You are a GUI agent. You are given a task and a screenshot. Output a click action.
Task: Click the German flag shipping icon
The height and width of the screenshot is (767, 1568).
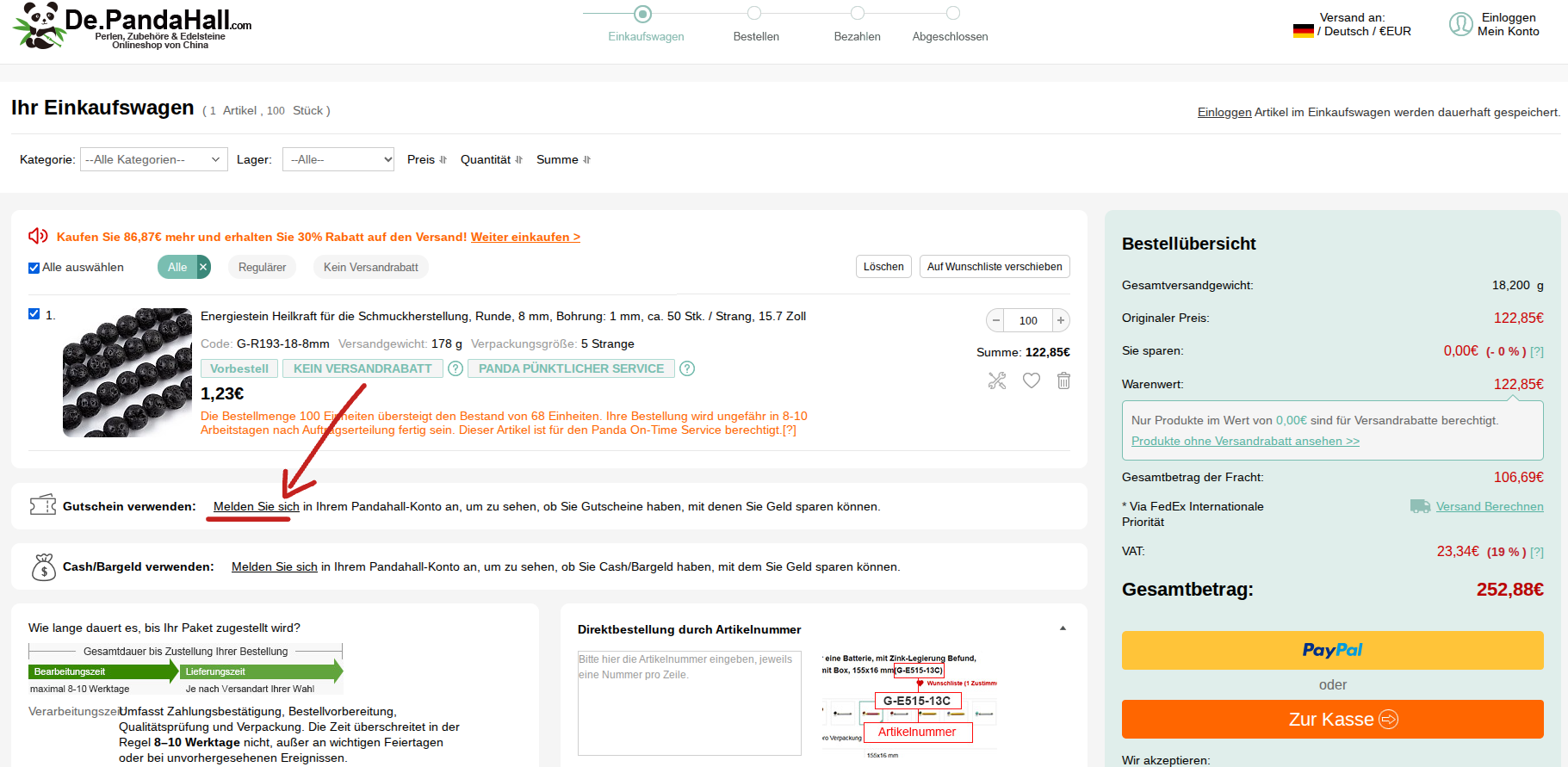[x=1303, y=31]
